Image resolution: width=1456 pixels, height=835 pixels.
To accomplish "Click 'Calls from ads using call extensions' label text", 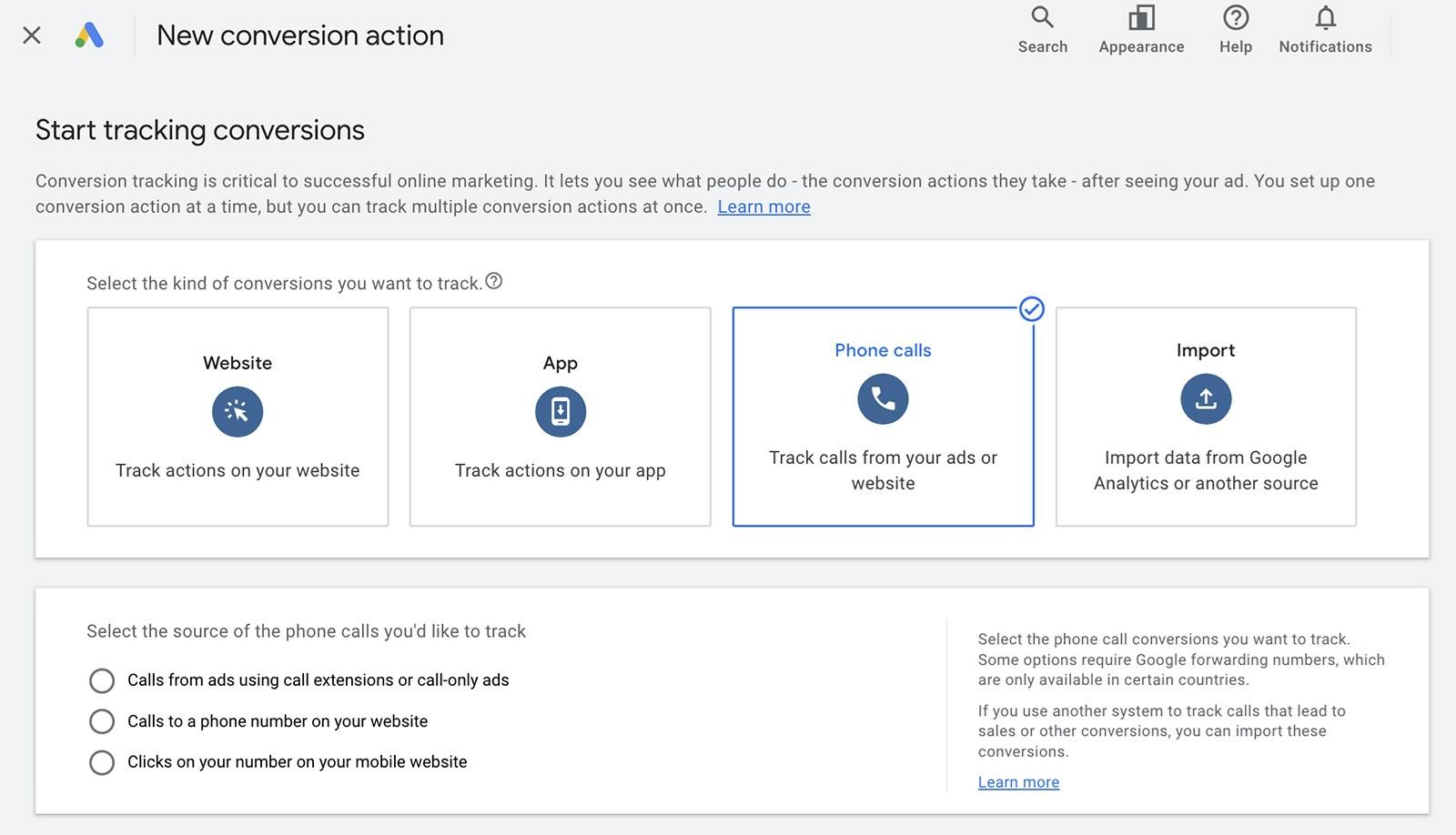I will (318, 680).
